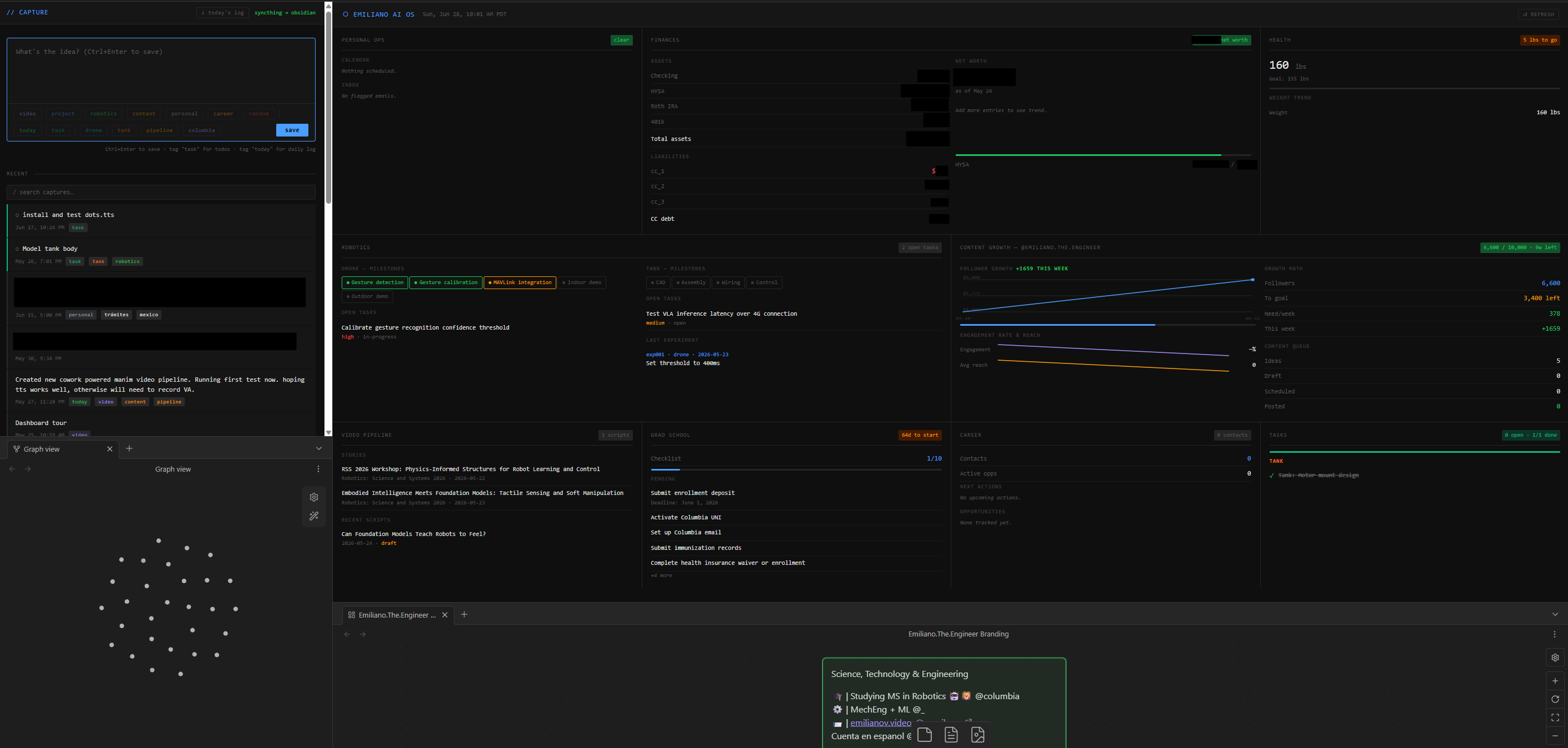
Task: Click the clear button in Personal Ops
Action: point(621,40)
